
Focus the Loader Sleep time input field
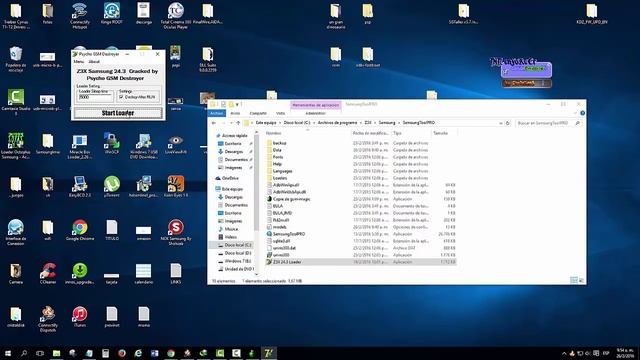[95, 97]
